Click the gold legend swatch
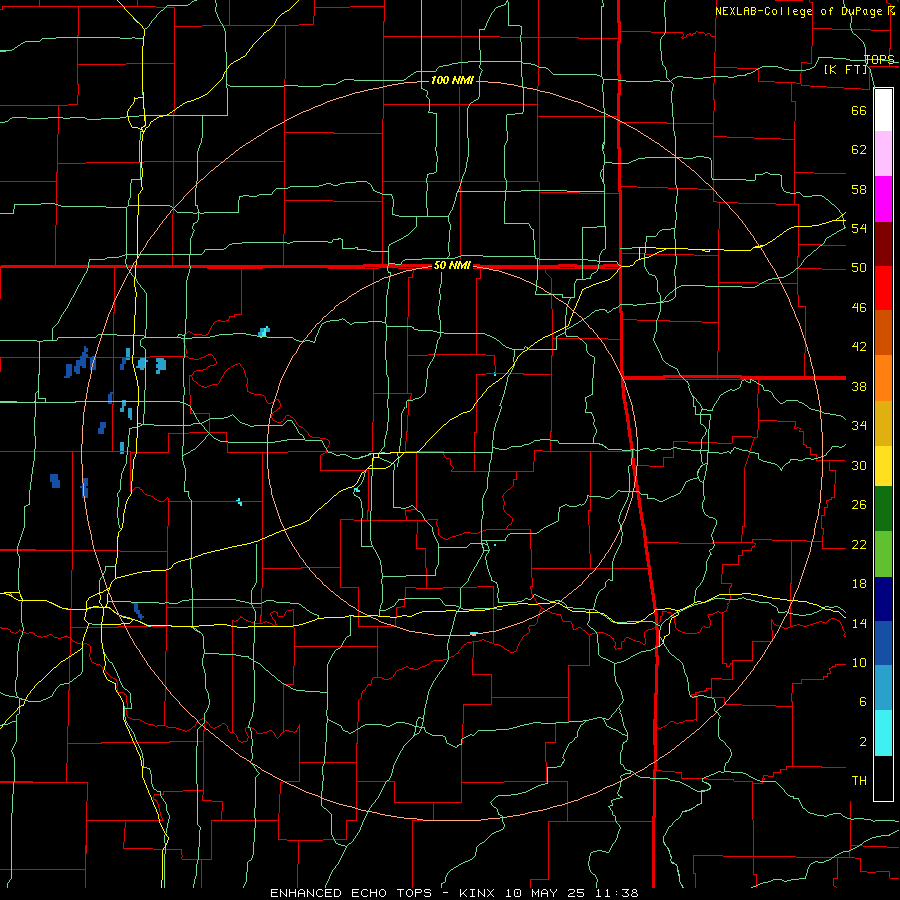The image size is (900, 900). [x=883, y=424]
